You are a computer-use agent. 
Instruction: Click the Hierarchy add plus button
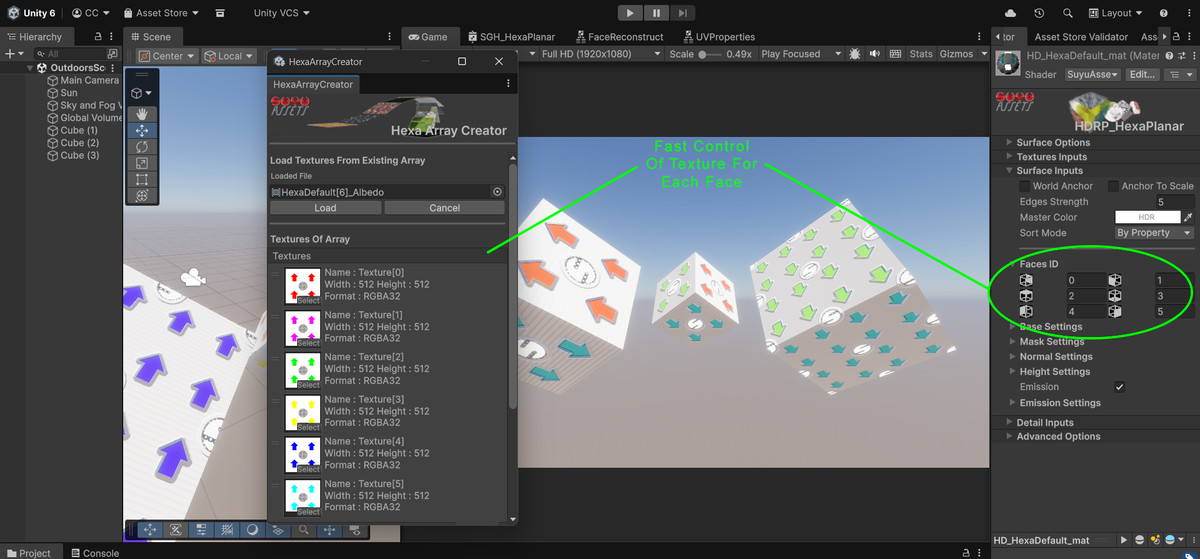pos(9,54)
